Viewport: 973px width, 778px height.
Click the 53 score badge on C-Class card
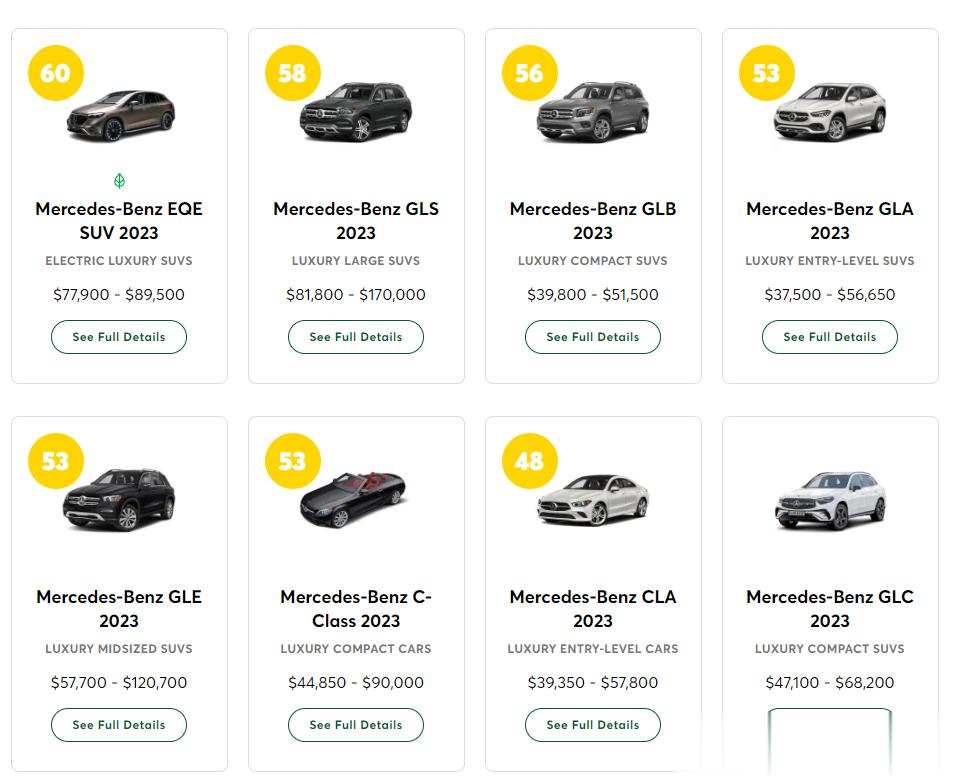pos(293,461)
